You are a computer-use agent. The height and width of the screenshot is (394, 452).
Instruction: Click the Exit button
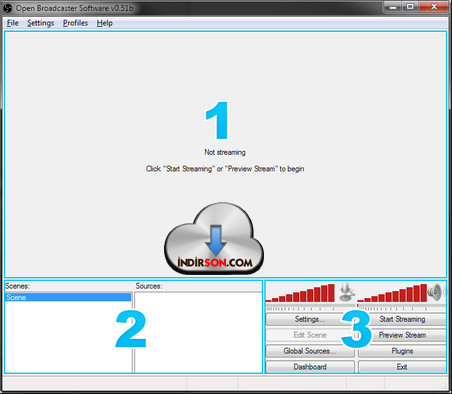pyautogui.click(x=402, y=367)
